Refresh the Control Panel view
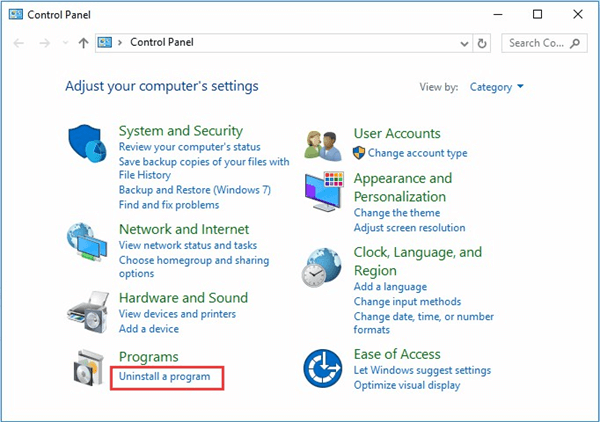This screenshot has width=600, height=422. [x=482, y=43]
